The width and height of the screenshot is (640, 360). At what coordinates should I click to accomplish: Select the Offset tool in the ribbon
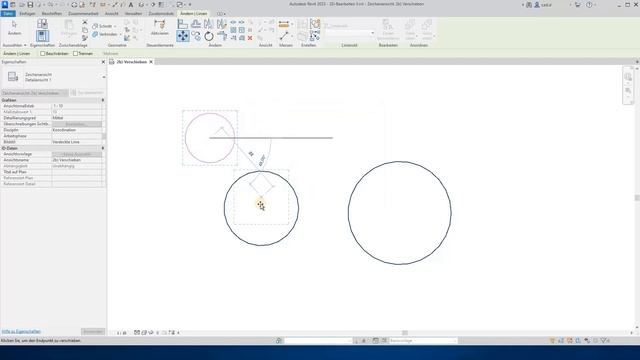[196, 24]
